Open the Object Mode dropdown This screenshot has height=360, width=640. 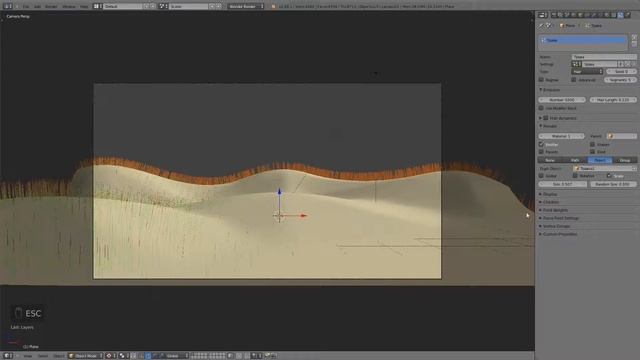point(86,356)
